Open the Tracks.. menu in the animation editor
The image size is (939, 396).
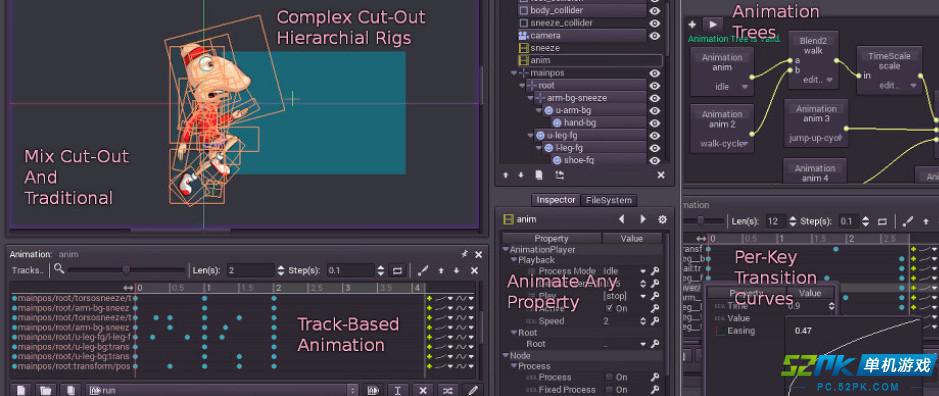coord(28,271)
